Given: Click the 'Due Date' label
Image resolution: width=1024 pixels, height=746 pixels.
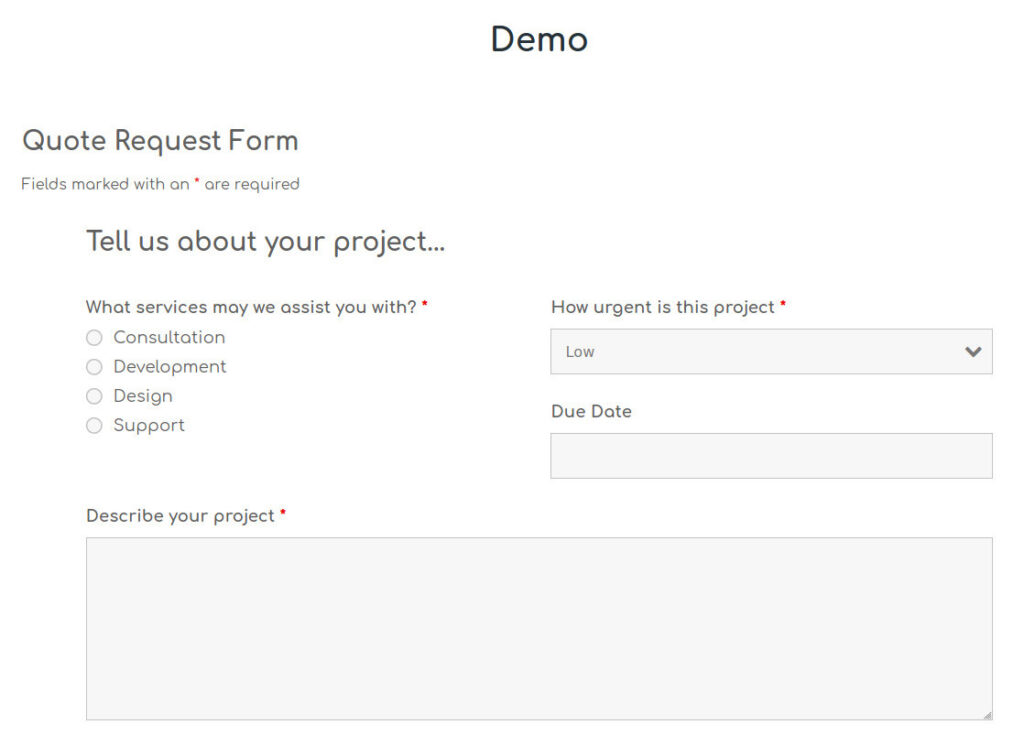Looking at the screenshot, I should [592, 412].
